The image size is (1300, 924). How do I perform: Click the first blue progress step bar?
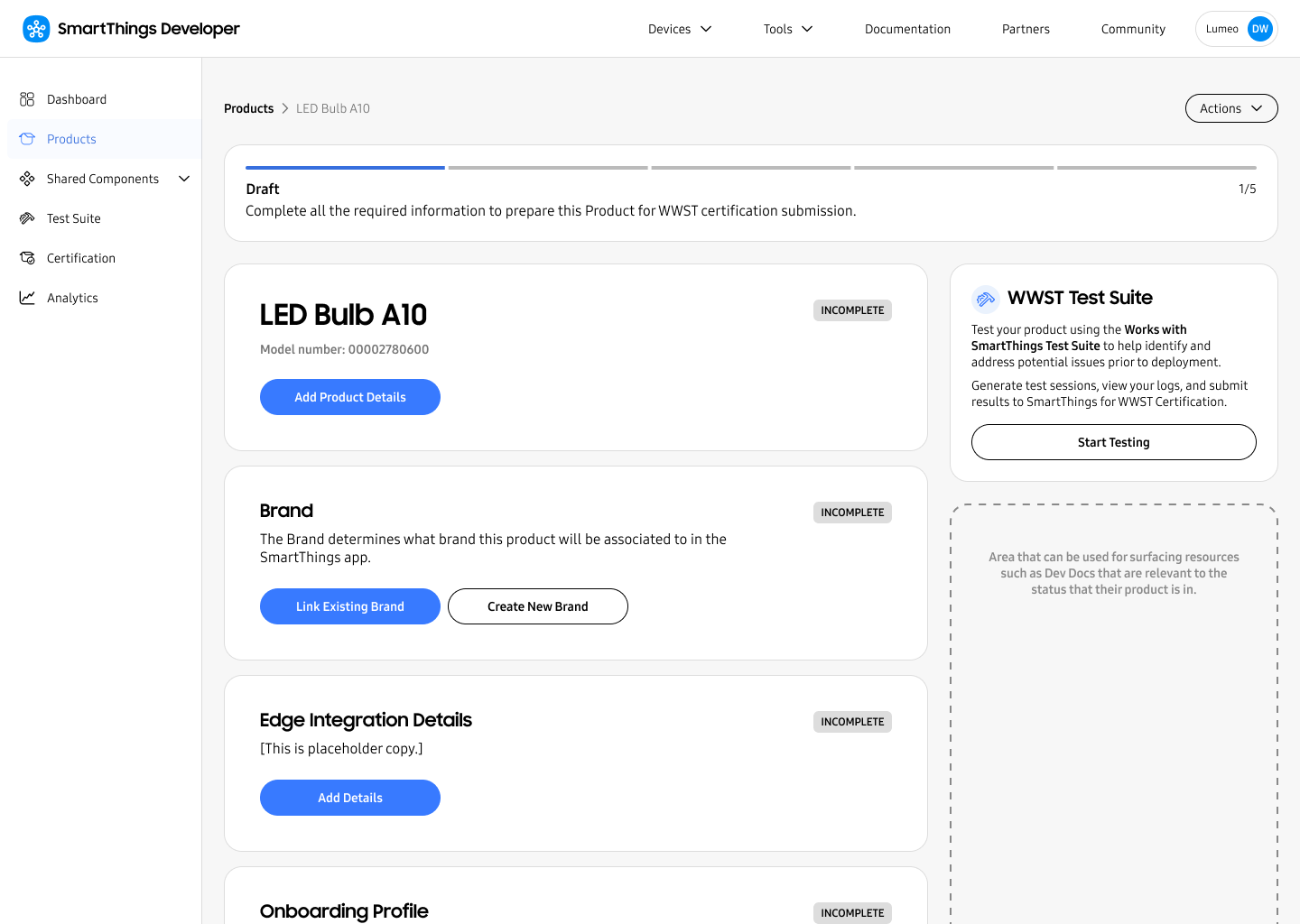pos(345,168)
